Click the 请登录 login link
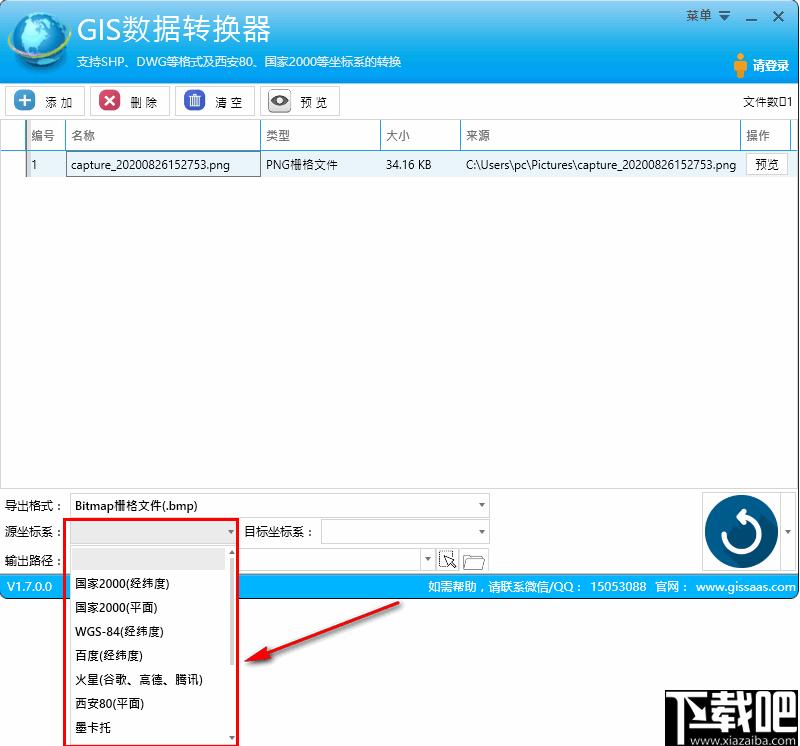 point(770,66)
